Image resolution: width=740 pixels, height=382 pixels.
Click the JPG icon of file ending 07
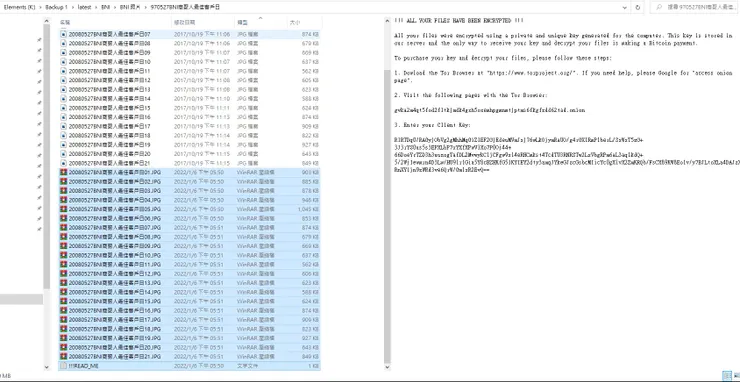(x=64, y=34)
